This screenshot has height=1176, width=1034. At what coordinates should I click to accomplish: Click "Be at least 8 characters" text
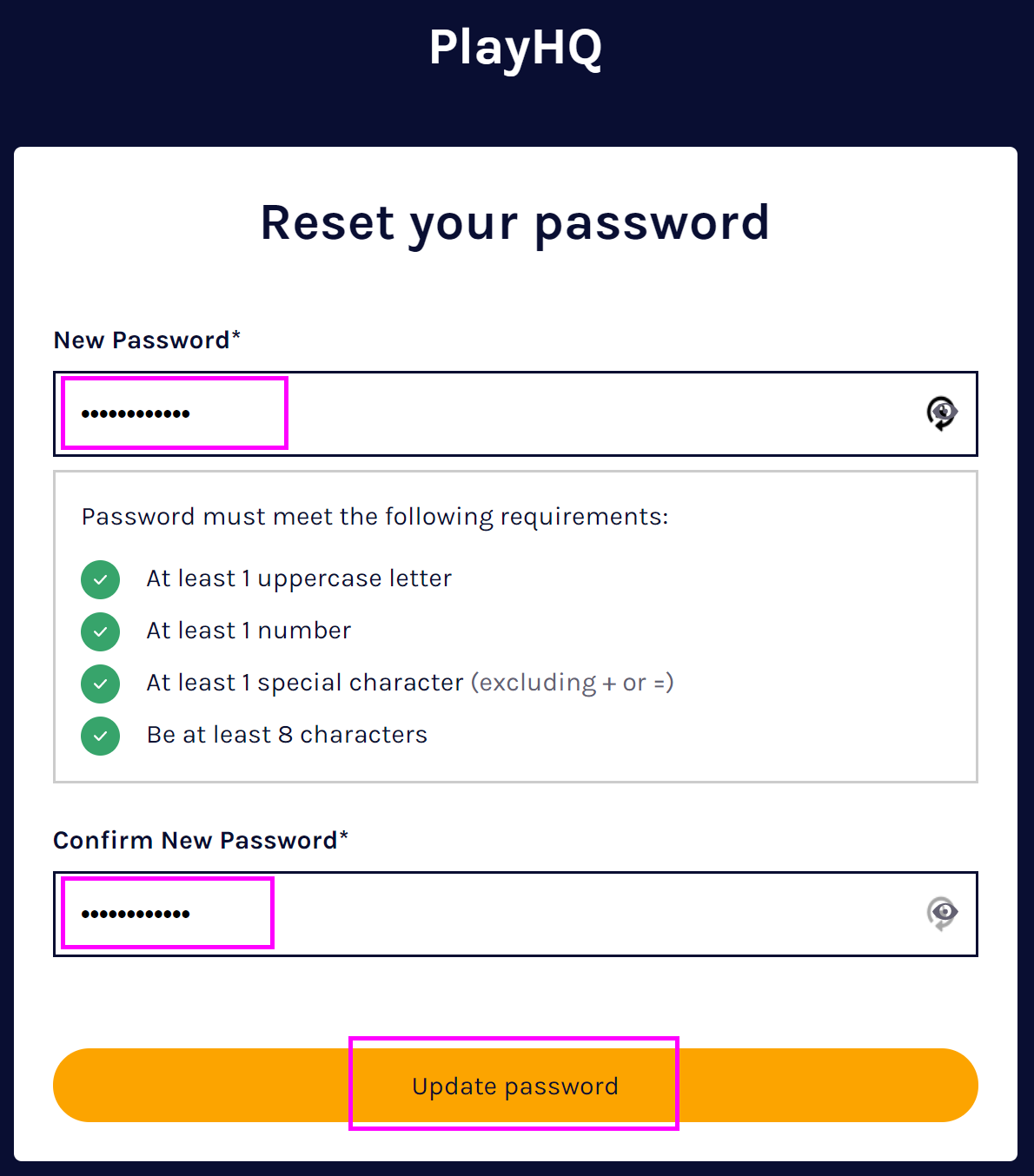coord(287,735)
